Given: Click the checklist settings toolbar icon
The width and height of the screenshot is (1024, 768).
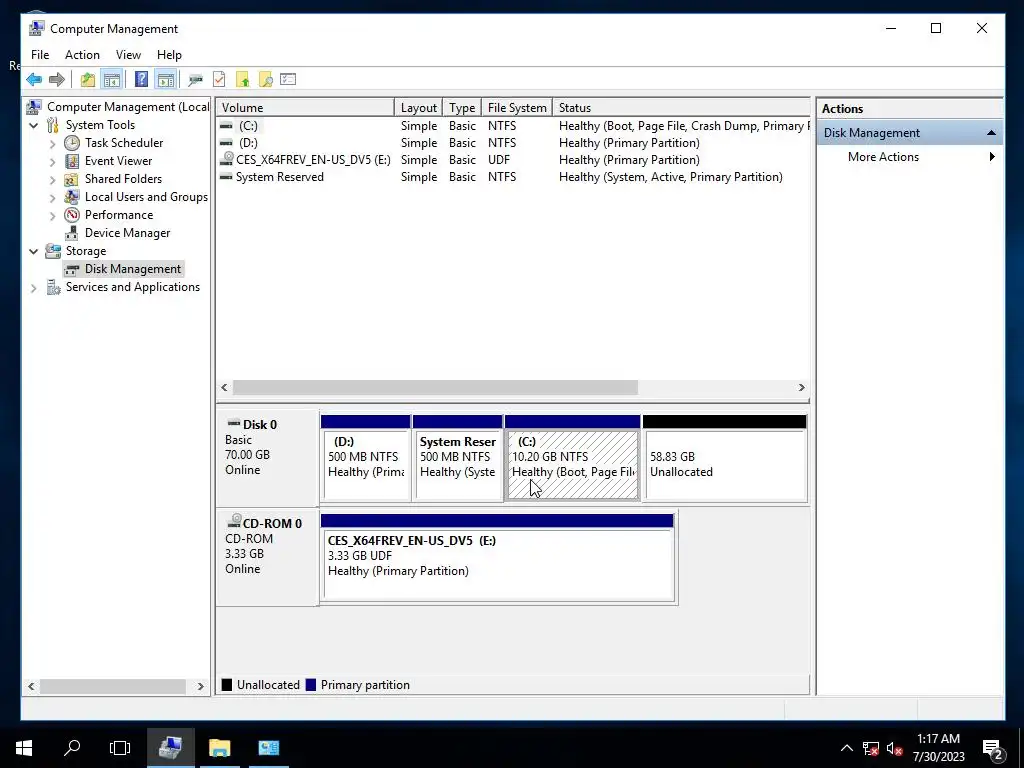Looking at the screenshot, I should click(x=288, y=80).
